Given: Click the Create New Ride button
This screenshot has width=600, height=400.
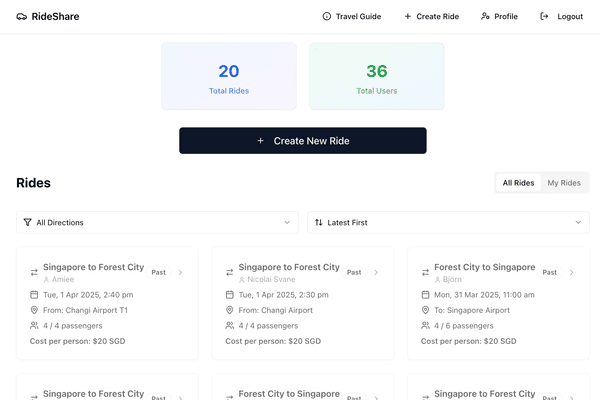Looking at the screenshot, I should (303, 140).
